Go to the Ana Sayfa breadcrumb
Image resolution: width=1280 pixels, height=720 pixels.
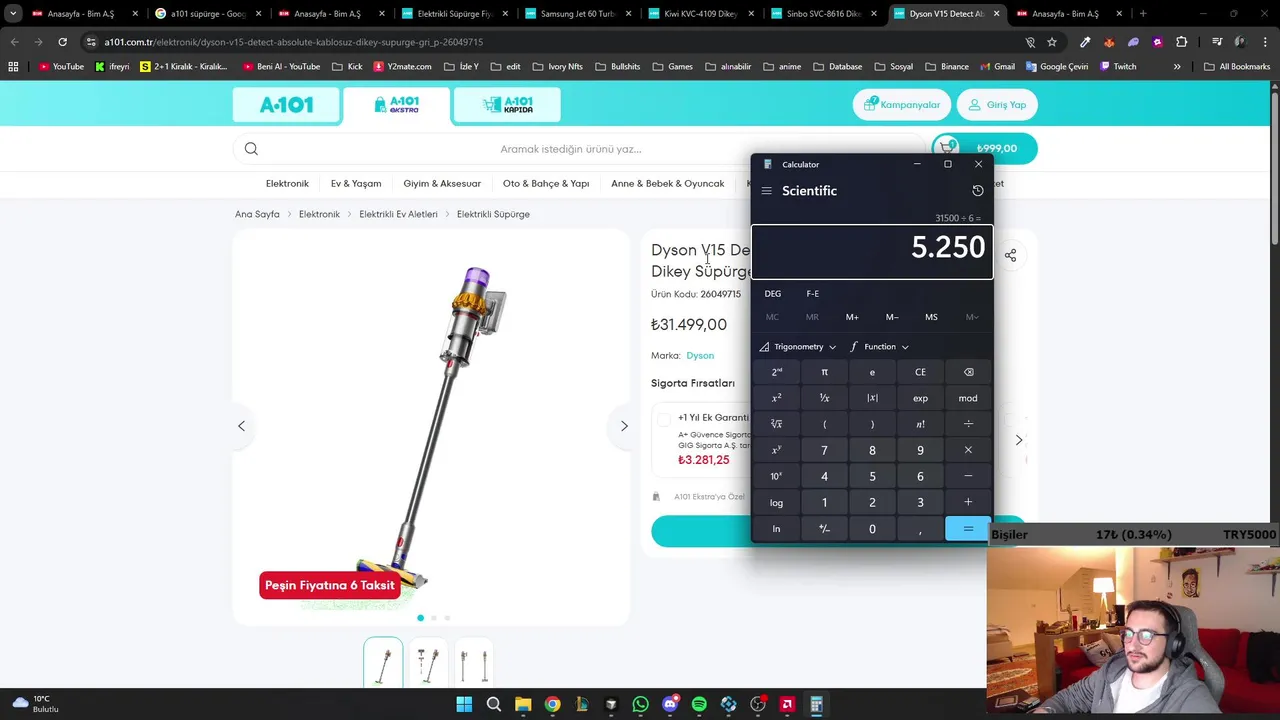257,214
